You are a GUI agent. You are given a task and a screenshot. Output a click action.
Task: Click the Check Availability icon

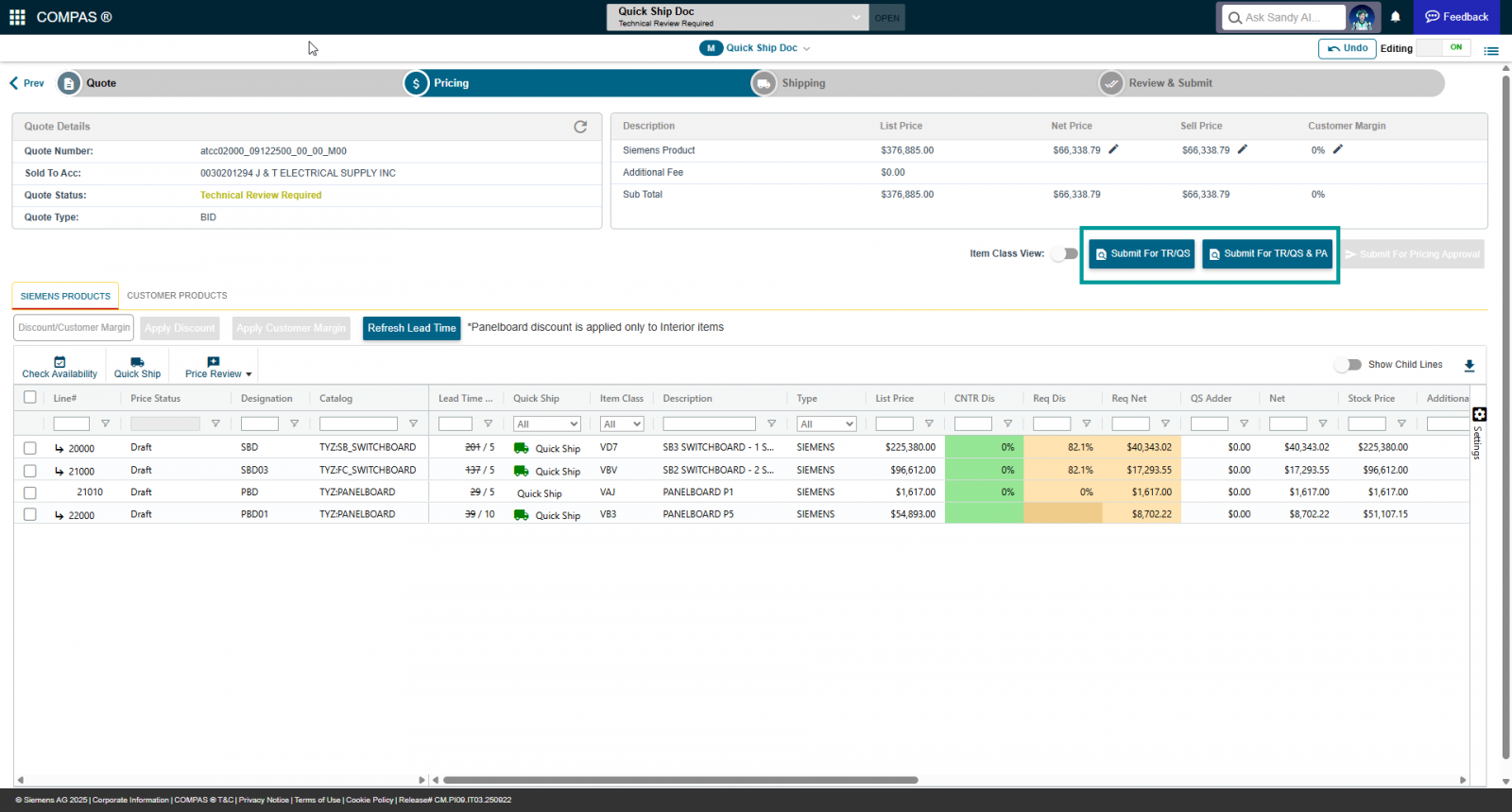pos(60,362)
